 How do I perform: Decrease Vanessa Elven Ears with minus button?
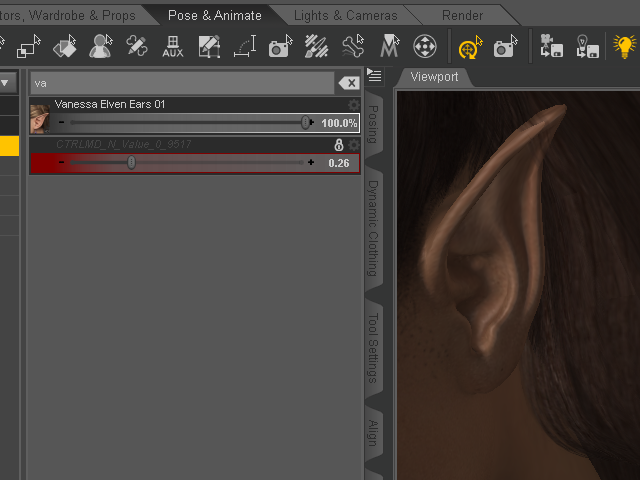pos(61,122)
